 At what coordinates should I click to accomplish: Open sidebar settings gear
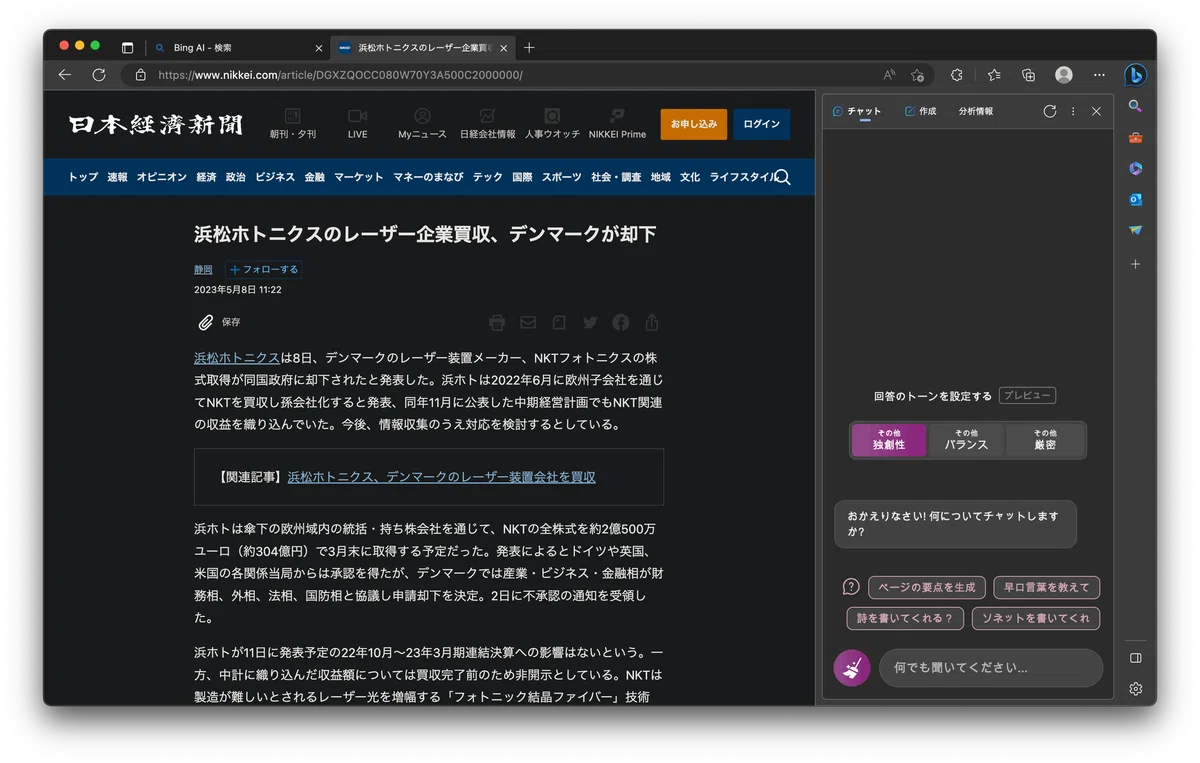pos(1135,689)
